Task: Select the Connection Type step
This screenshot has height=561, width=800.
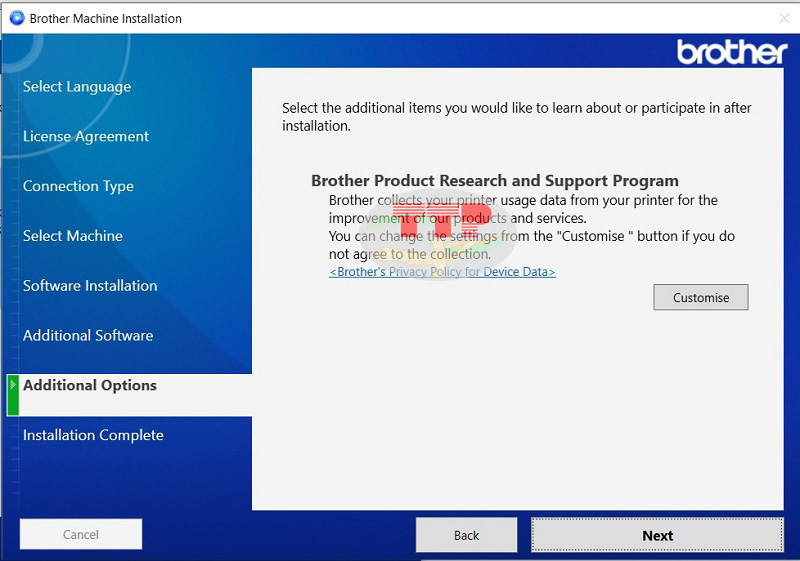Action: tap(78, 186)
